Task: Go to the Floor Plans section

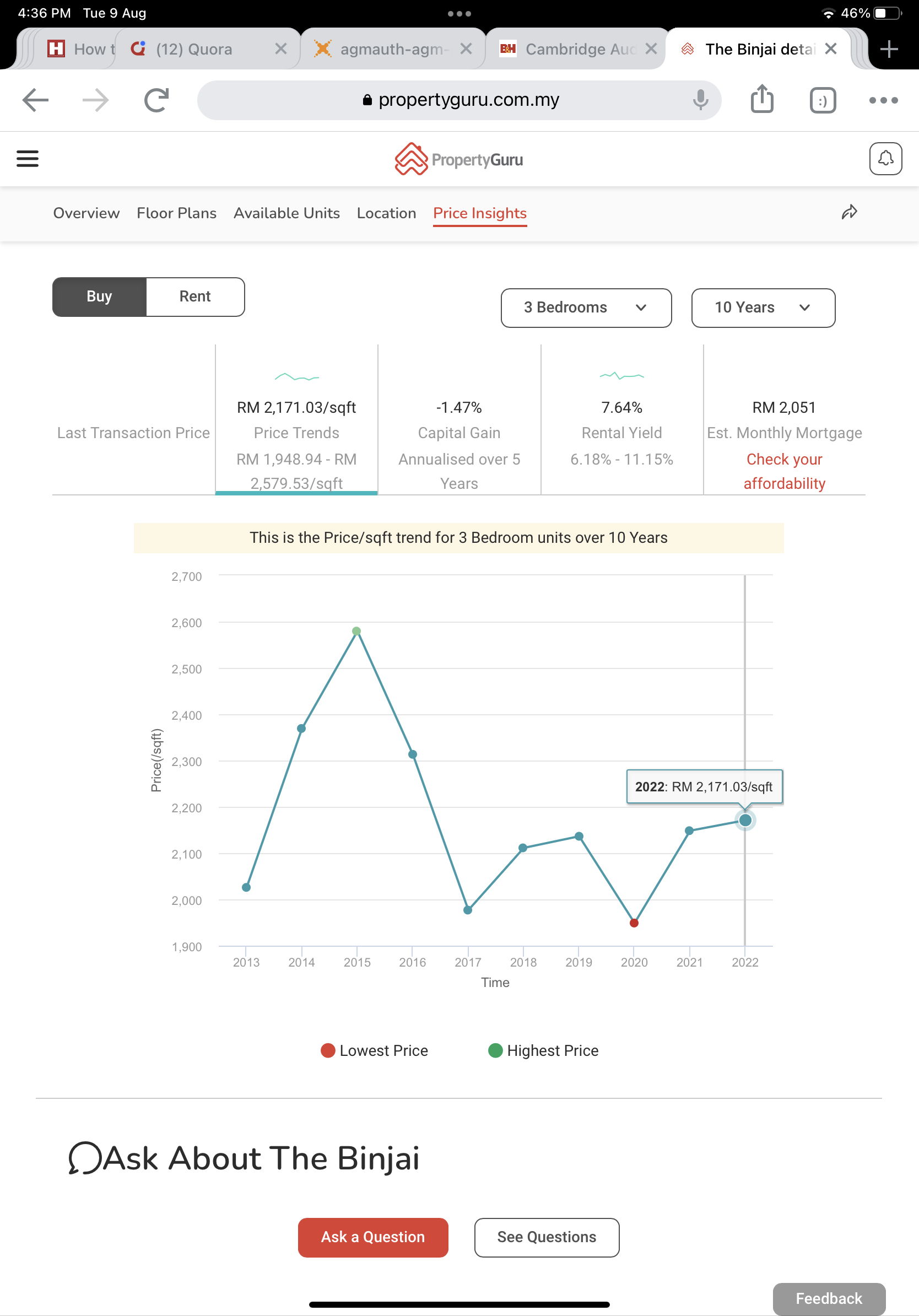Action: (x=176, y=213)
